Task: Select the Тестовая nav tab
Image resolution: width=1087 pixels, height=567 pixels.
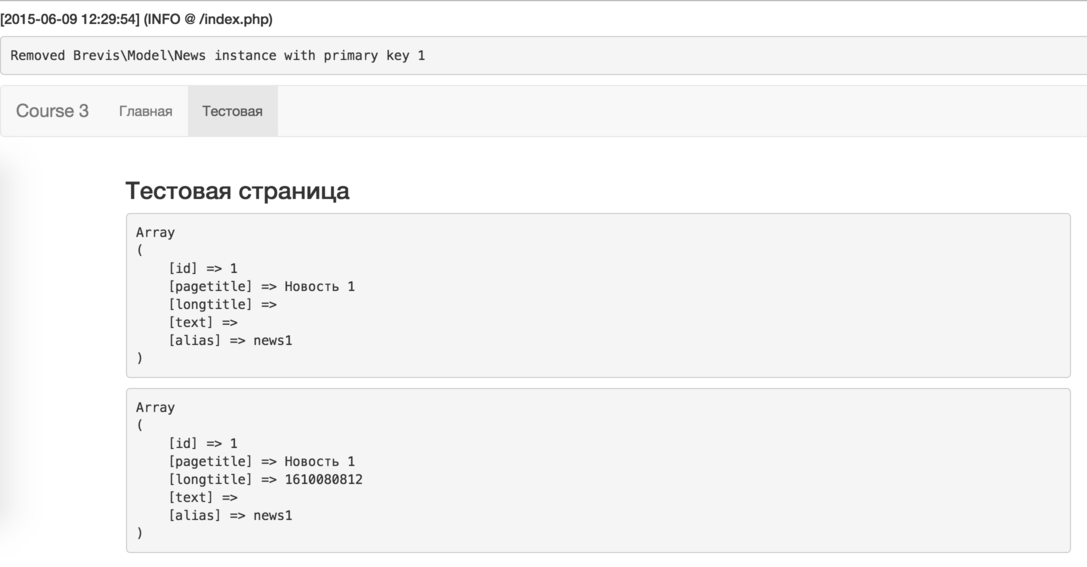Action: click(x=232, y=111)
